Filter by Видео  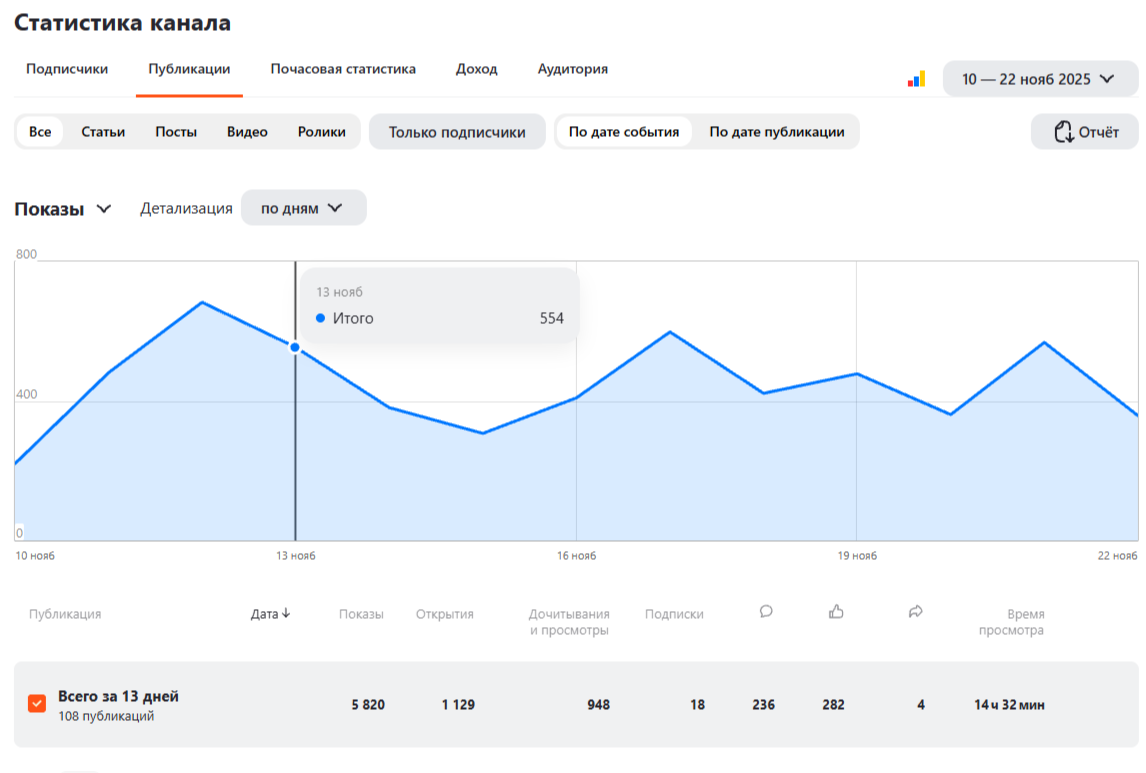pyautogui.click(x=247, y=132)
